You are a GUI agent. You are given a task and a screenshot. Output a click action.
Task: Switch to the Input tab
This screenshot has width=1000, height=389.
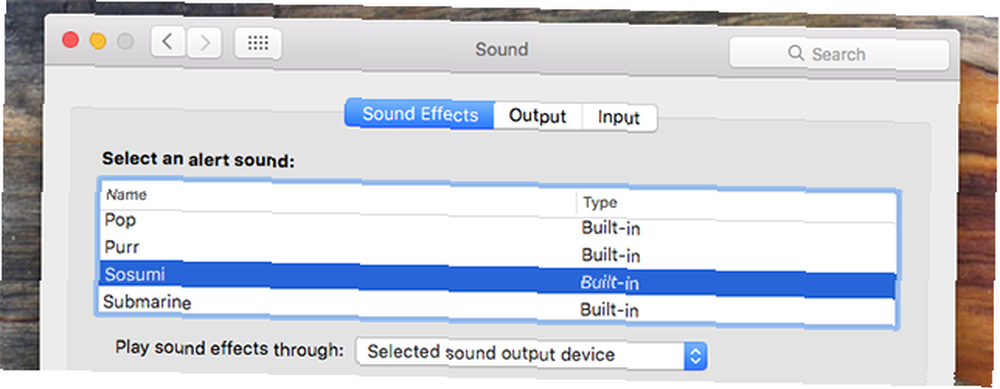click(x=619, y=118)
